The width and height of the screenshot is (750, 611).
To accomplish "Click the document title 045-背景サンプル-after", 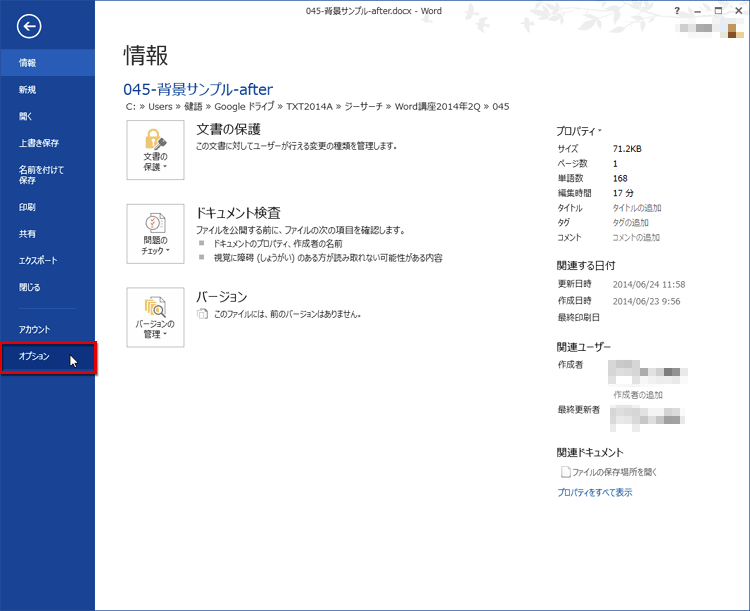I will [x=198, y=89].
